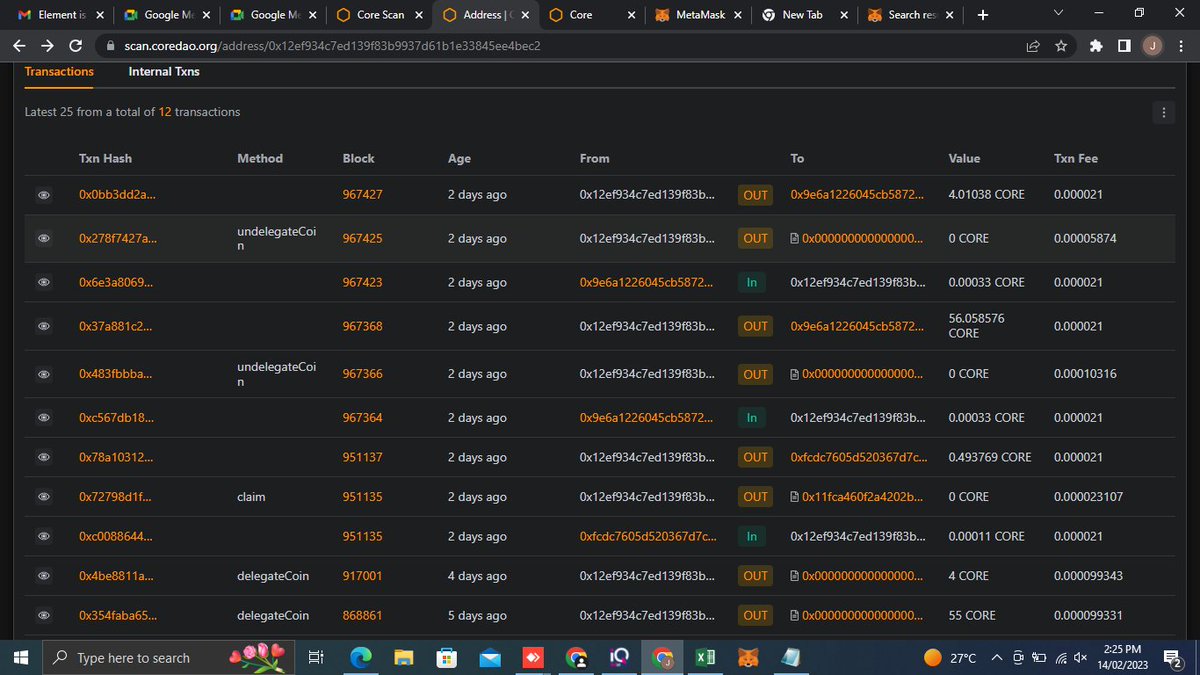Go forward in browser history

47,46
